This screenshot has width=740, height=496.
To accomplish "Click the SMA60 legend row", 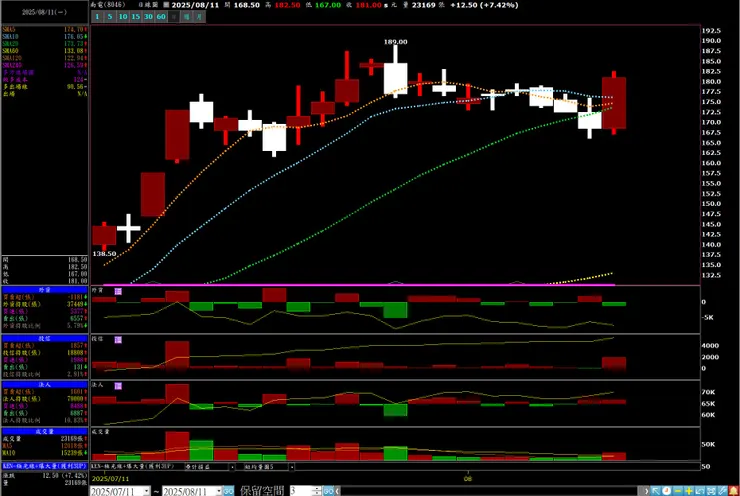I will coord(44,50).
